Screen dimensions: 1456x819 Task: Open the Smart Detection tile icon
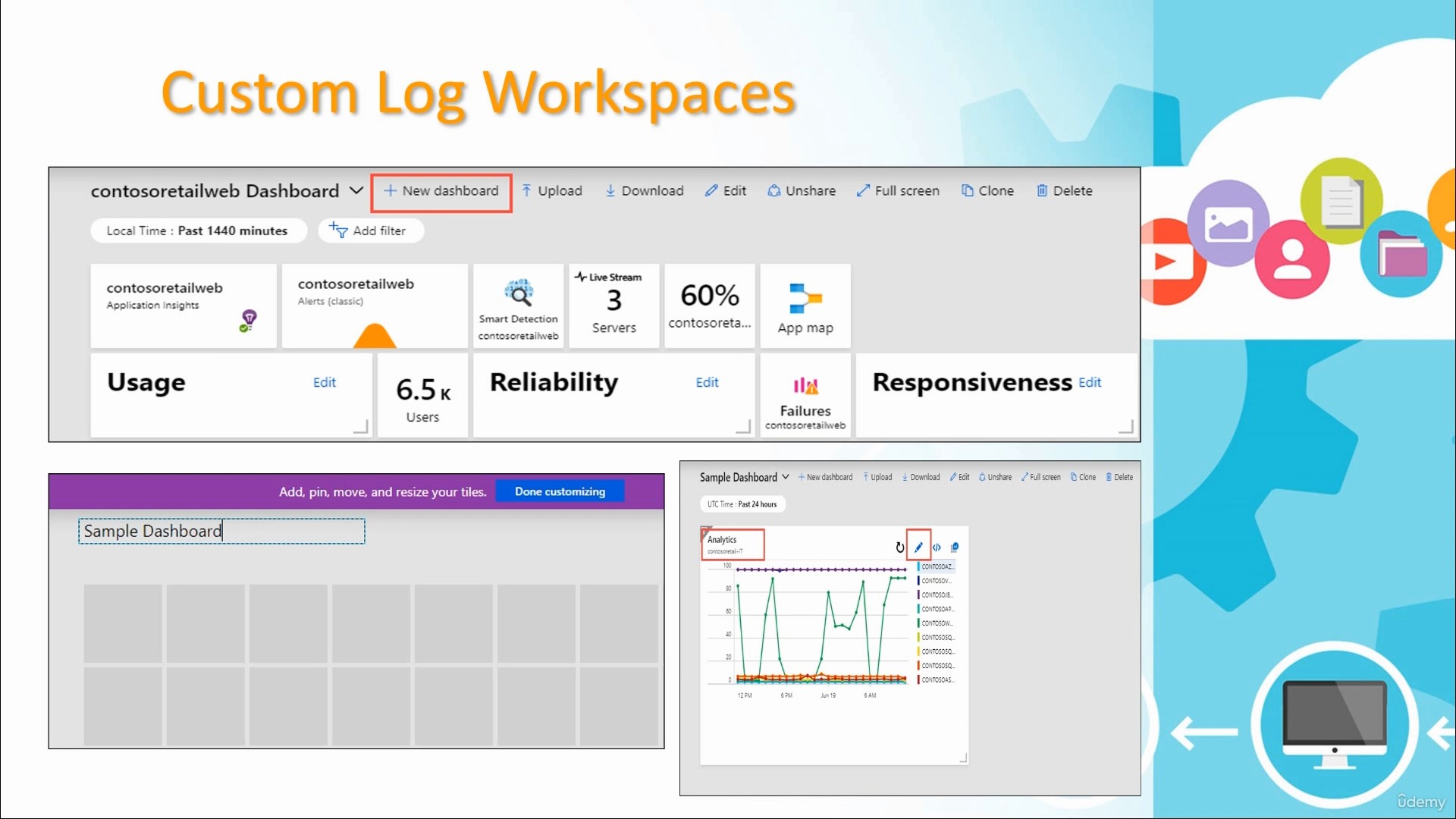pyautogui.click(x=519, y=293)
